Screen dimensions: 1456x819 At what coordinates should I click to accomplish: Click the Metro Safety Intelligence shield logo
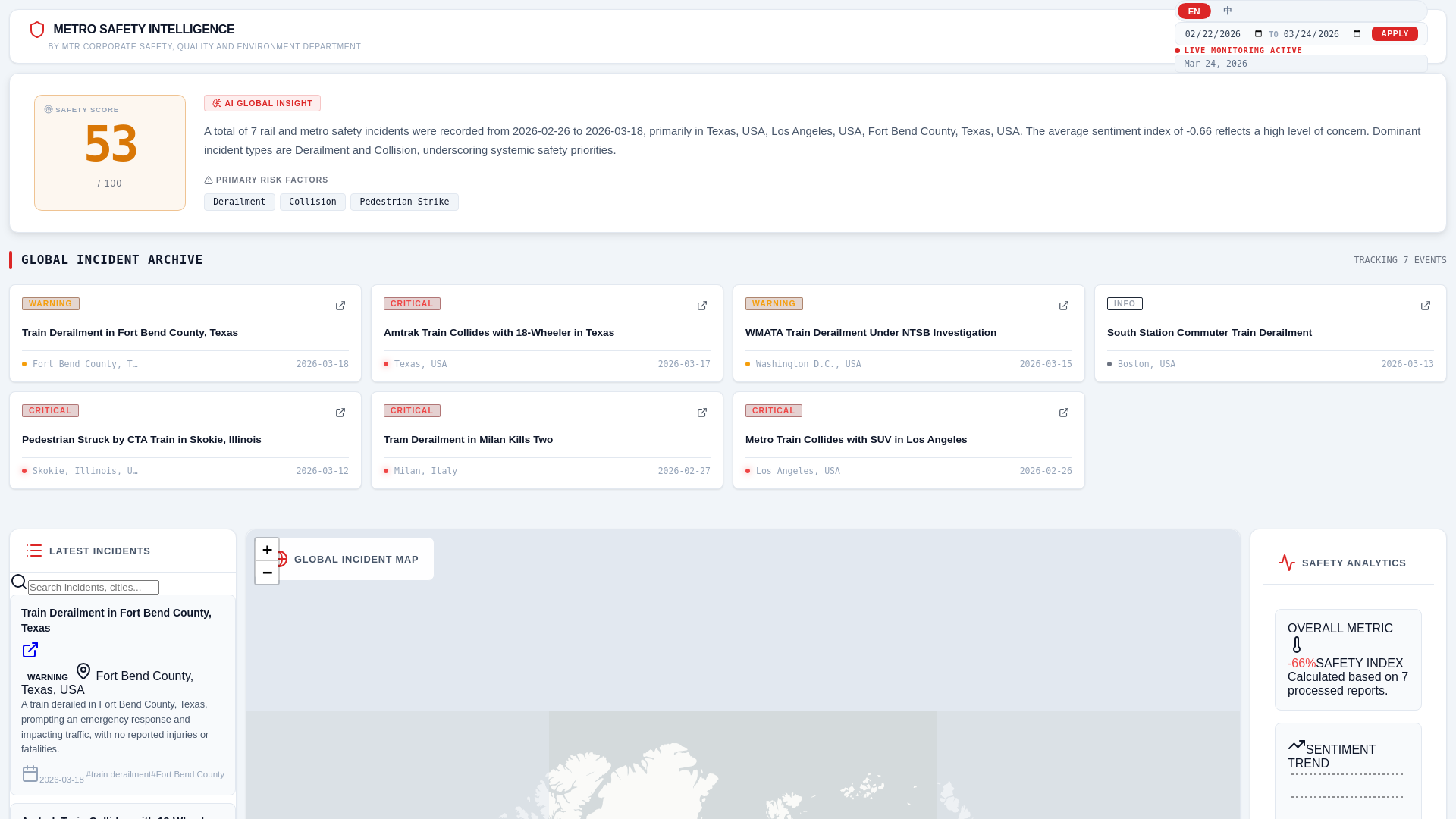coord(37,30)
